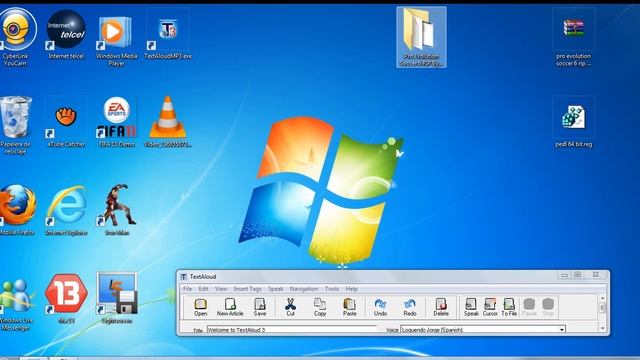Select the red 13 hexagon shortcut
Screen dimensions: 640x360
point(66,299)
